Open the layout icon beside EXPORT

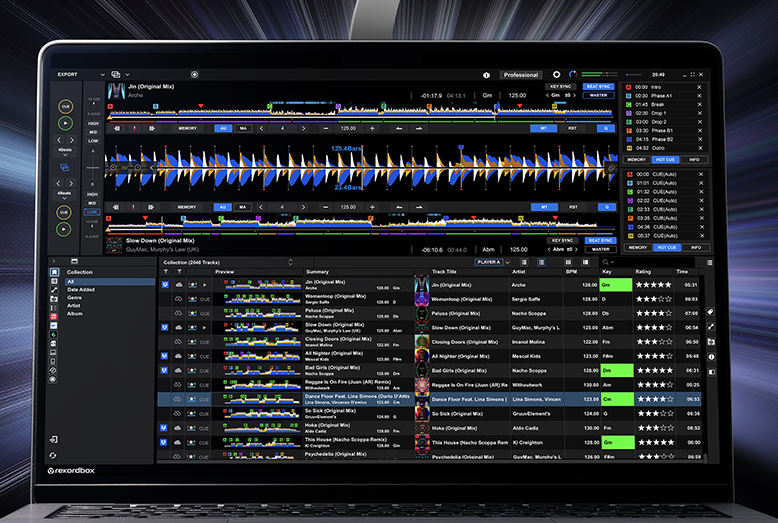pyautogui.click(x=116, y=74)
